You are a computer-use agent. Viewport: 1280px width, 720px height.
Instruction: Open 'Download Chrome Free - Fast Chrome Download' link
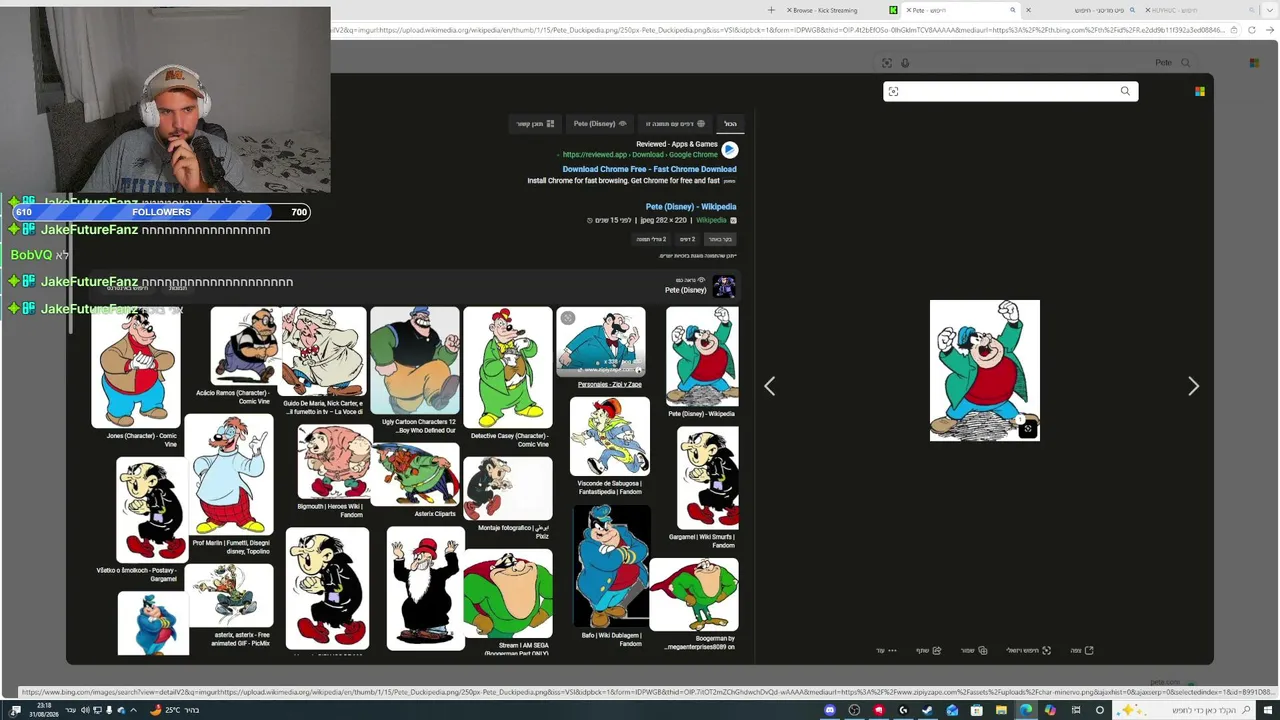649,169
